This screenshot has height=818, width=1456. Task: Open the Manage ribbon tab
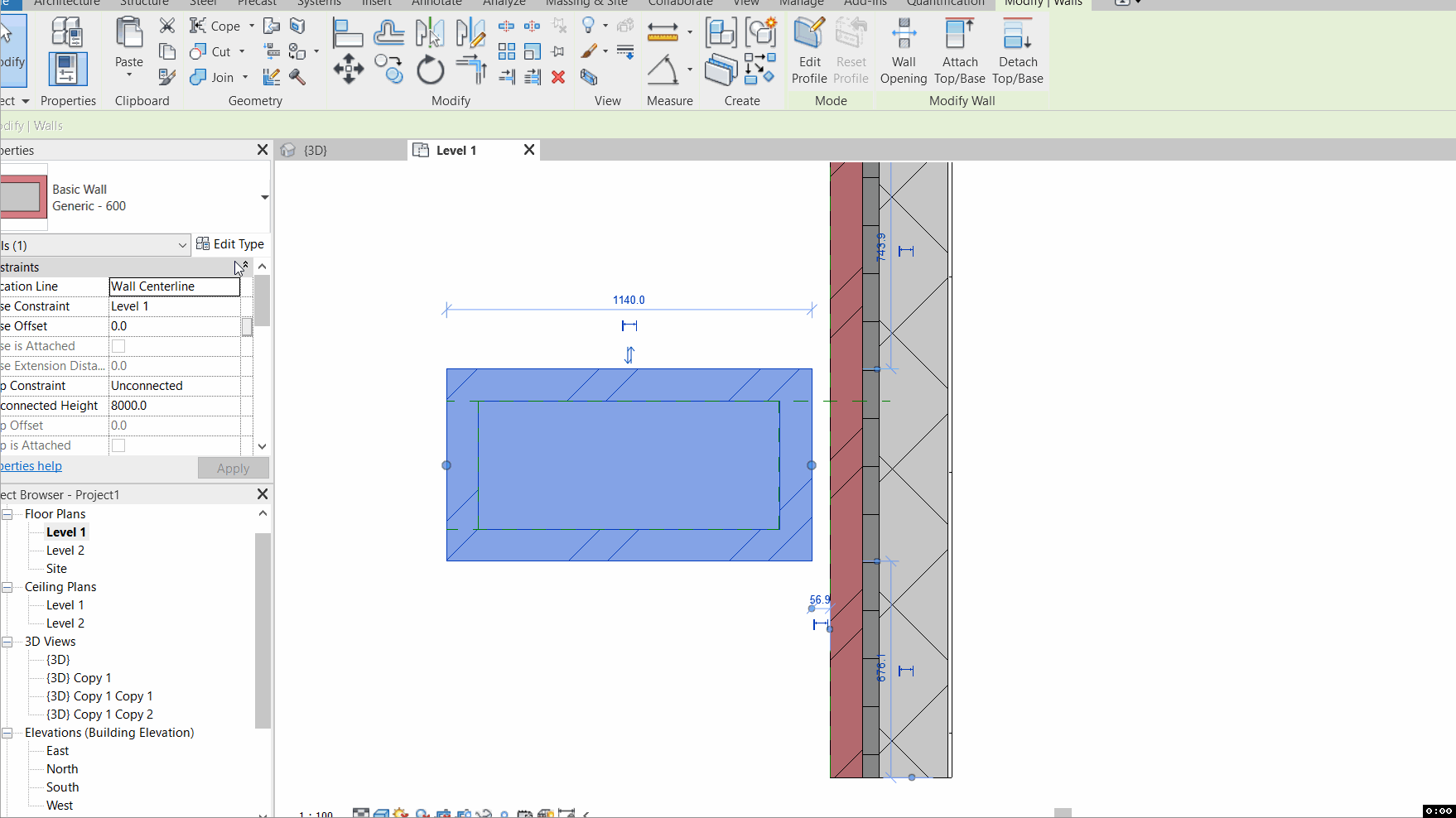(x=801, y=3)
